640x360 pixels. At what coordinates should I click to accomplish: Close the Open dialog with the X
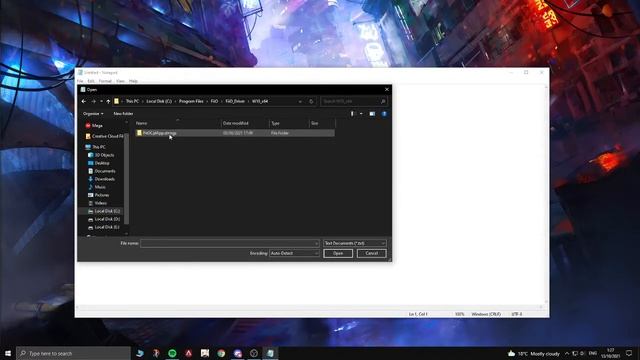(387, 89)
